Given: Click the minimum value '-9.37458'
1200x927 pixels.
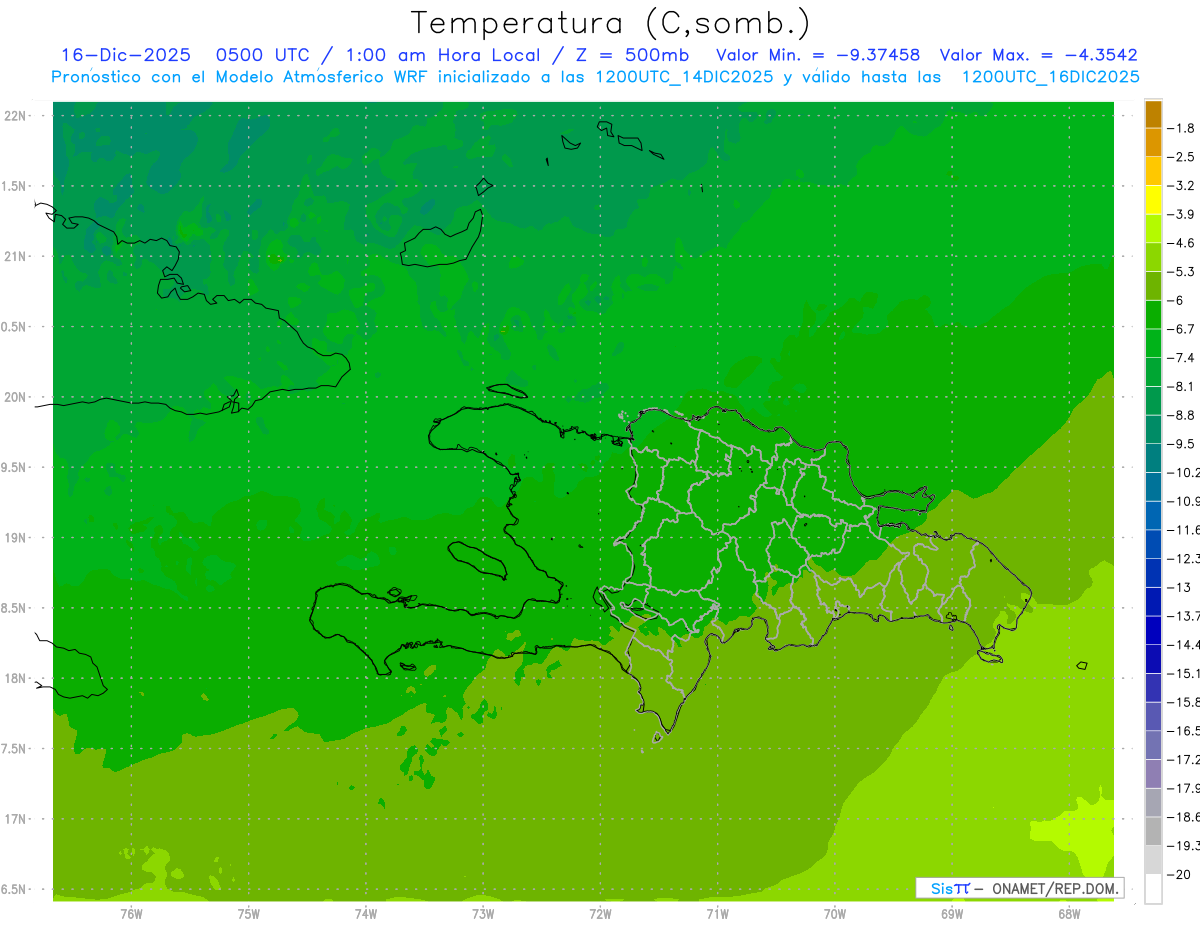Looking at the screenshot, I should 877,55.
